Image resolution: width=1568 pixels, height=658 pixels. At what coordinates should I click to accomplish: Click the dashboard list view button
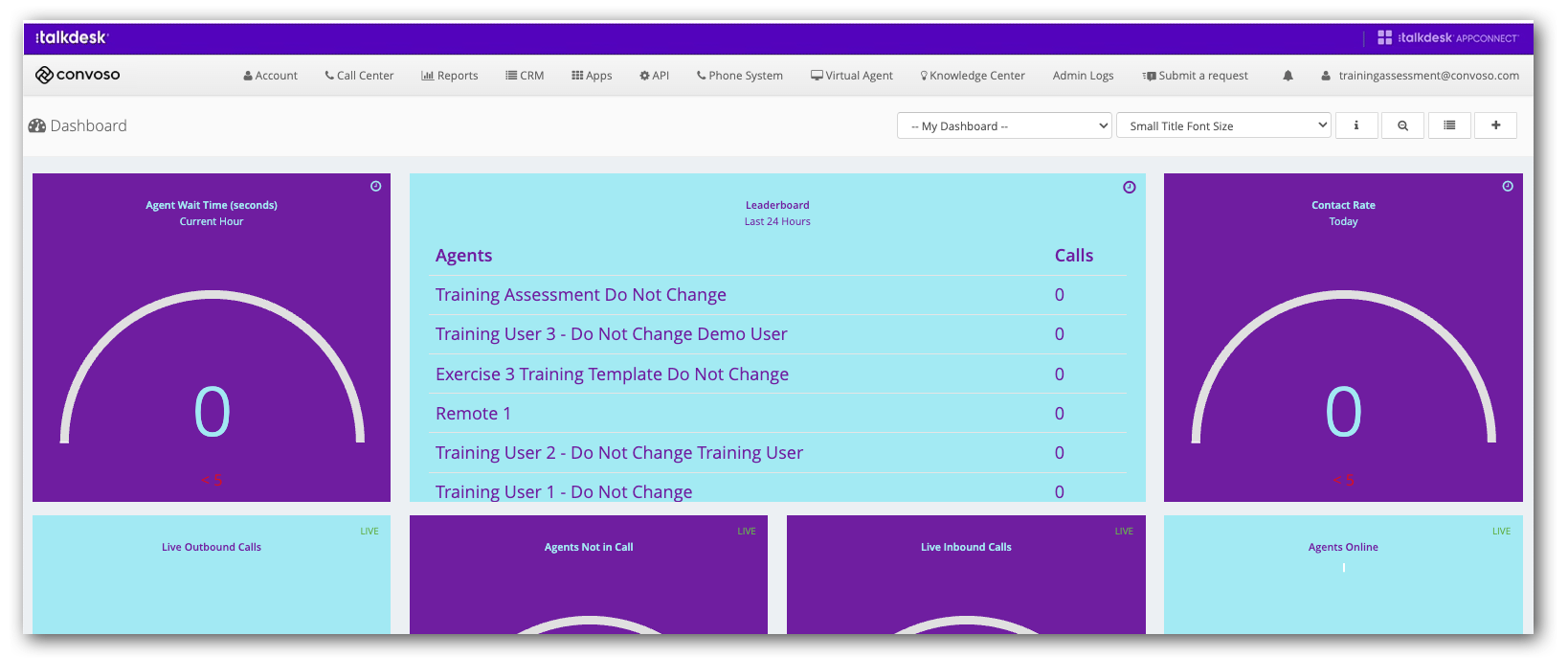pyautogui.click(x=1449, y=125)
